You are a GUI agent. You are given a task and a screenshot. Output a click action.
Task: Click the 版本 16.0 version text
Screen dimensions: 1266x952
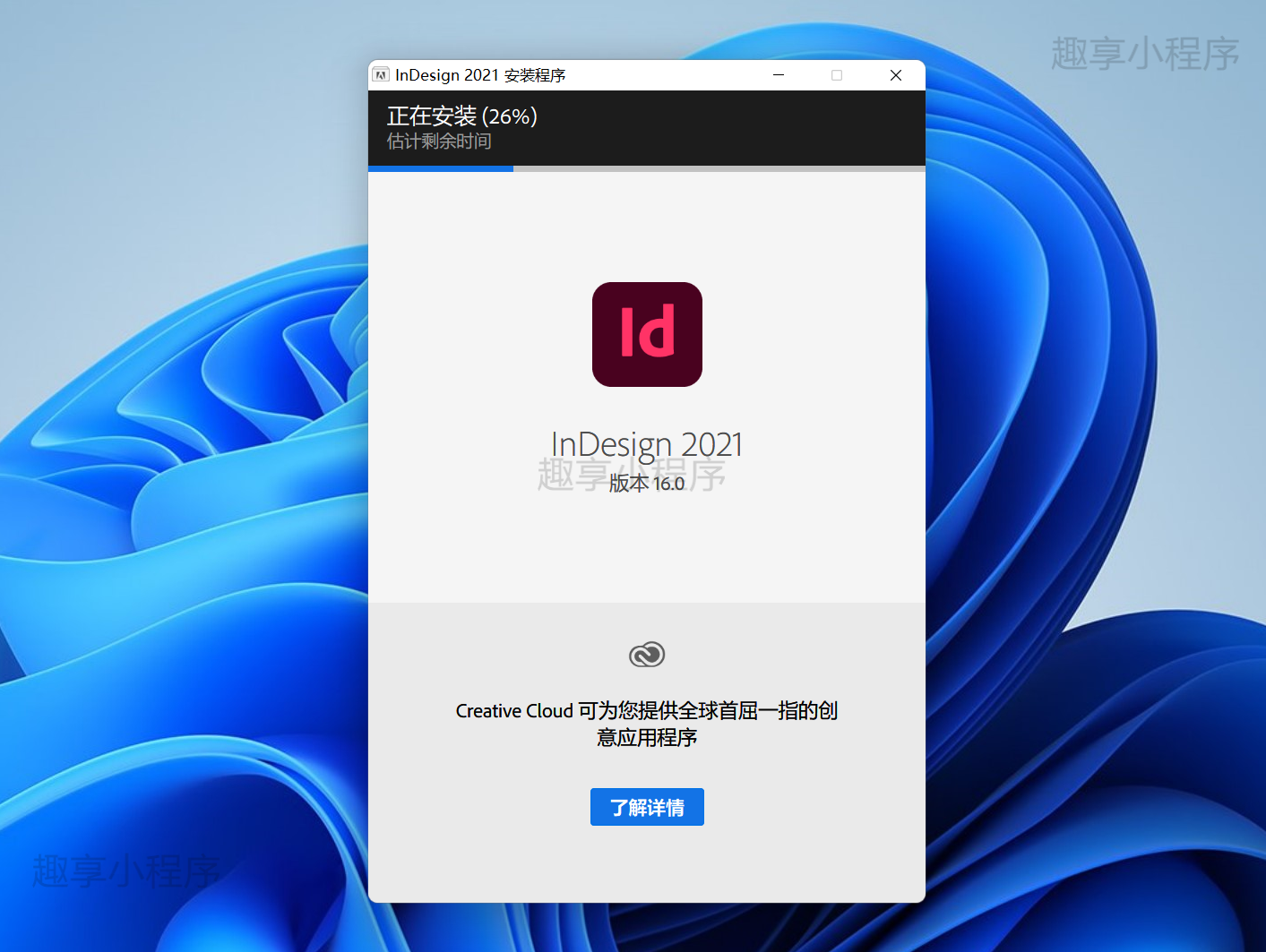click(647, 484)
